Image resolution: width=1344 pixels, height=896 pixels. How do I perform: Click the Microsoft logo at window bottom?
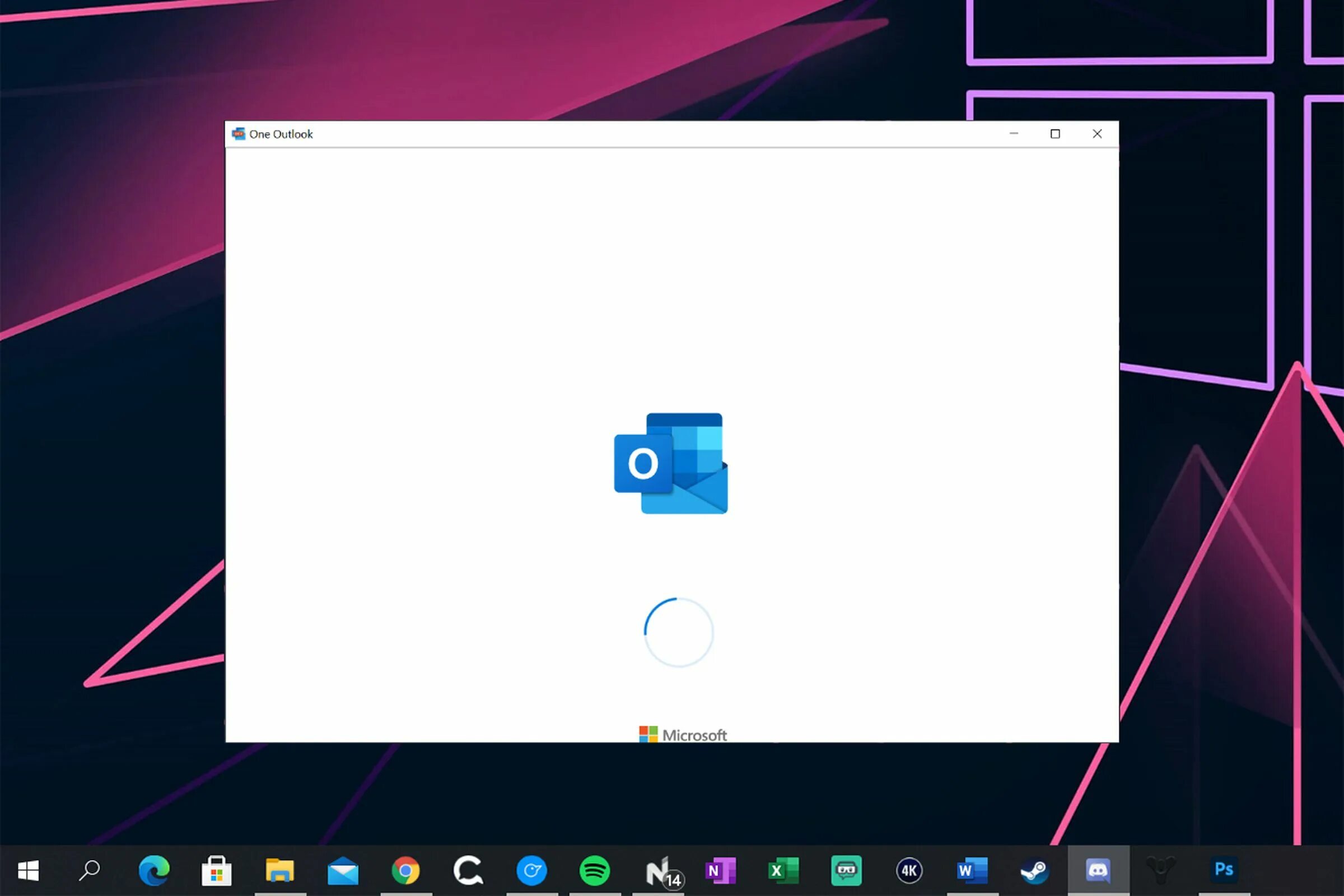(x=683, y=734)
